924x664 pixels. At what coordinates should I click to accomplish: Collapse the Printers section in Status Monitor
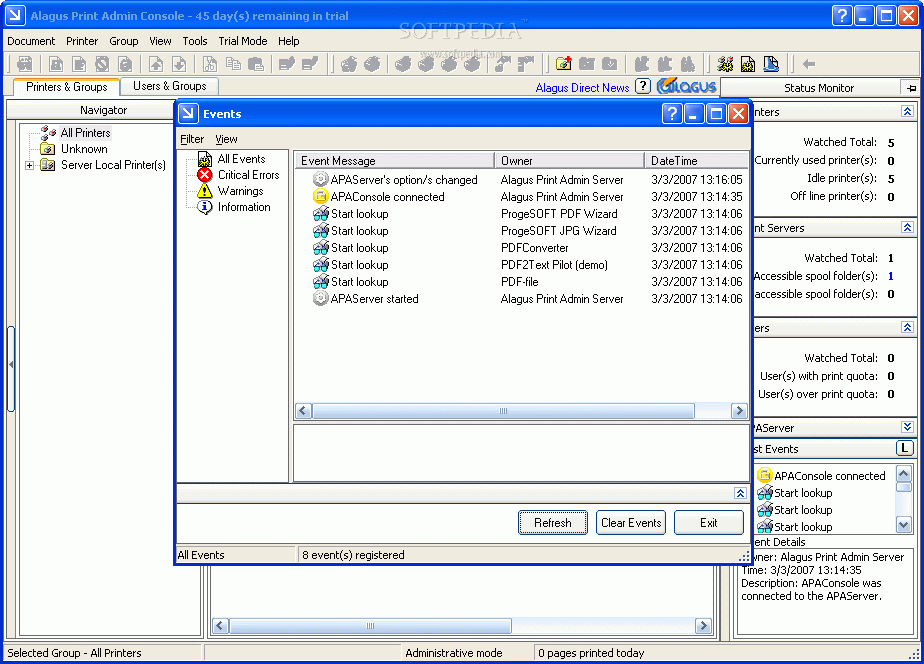tap(908, 111)
